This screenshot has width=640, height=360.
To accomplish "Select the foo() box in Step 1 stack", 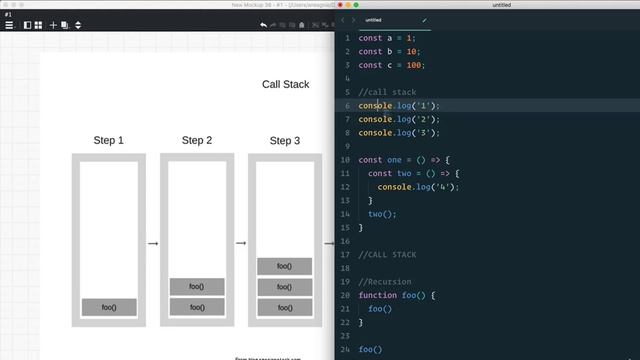I will [x=109, y=307].
